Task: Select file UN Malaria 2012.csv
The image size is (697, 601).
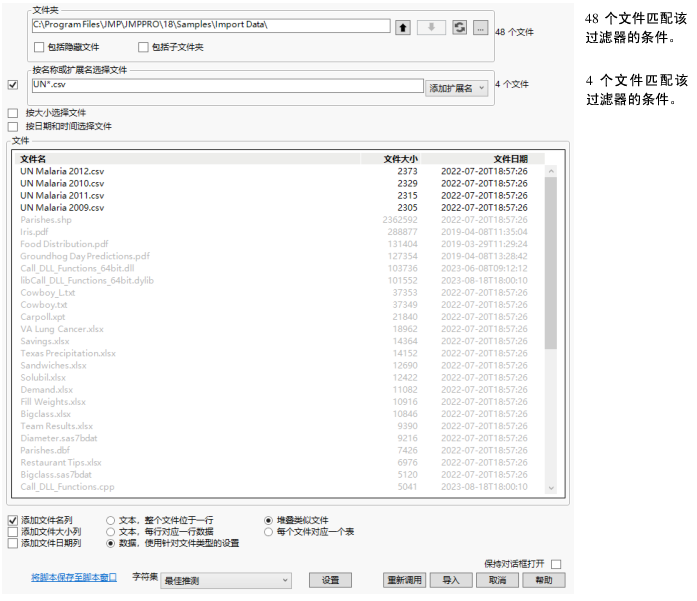Action: pyautogui.click(x=62, y=171)
